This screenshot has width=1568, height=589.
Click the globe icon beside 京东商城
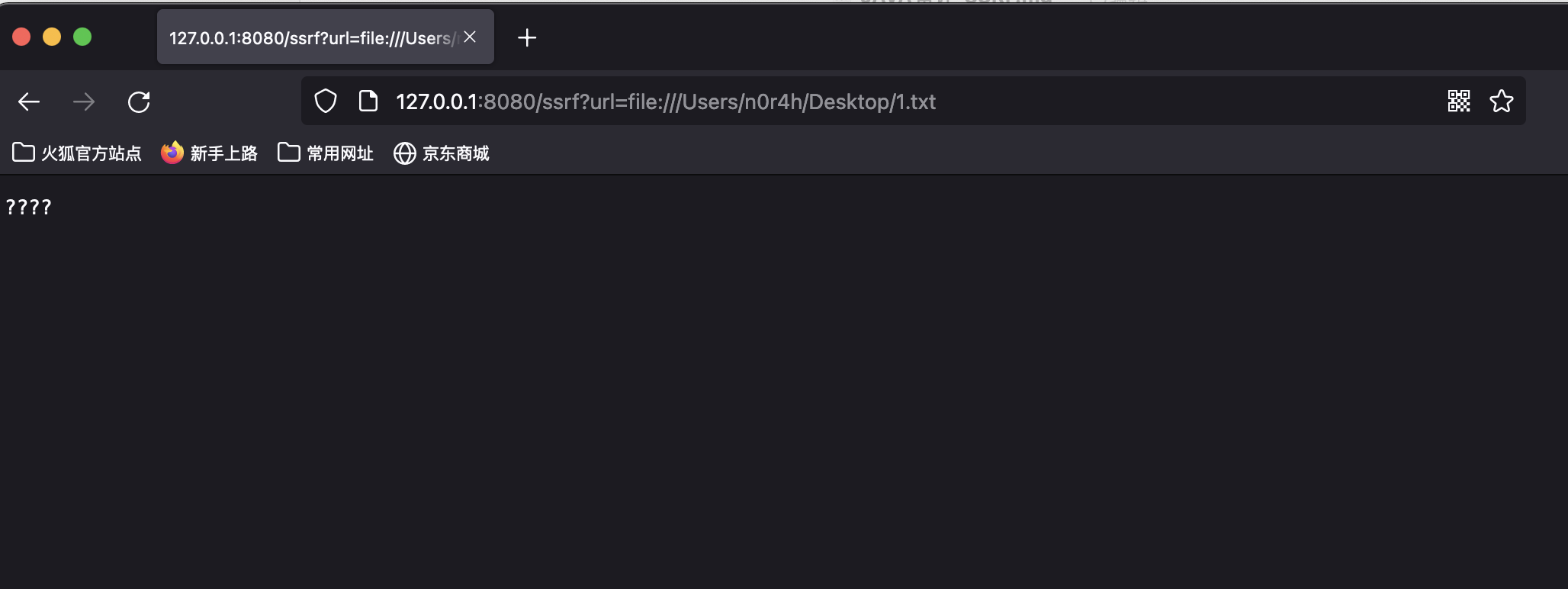[403, 153]
